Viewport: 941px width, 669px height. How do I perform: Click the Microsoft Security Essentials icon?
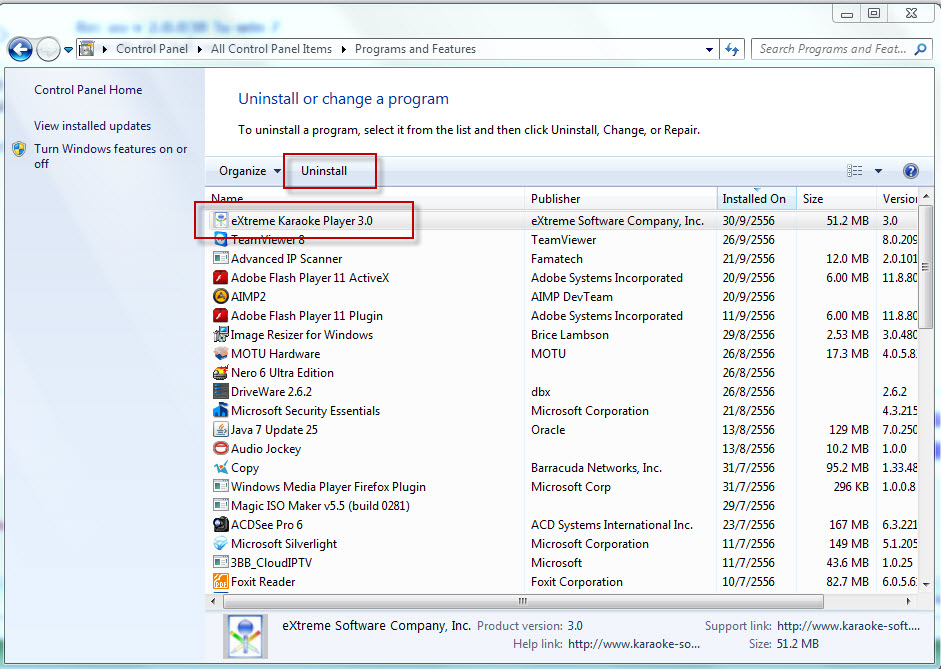(x=221, y=410)
